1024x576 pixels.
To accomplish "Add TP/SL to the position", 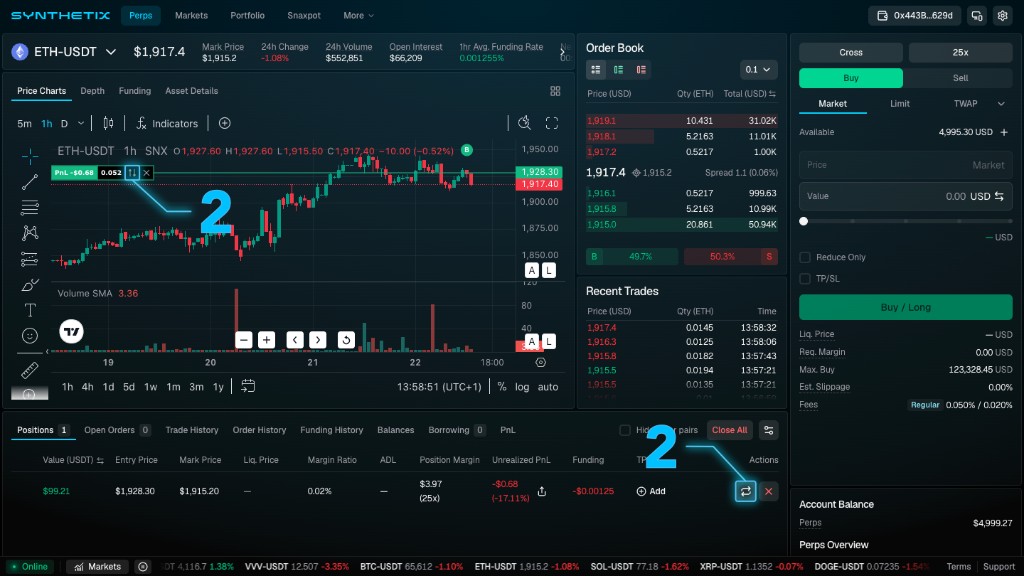I will 651,491.
